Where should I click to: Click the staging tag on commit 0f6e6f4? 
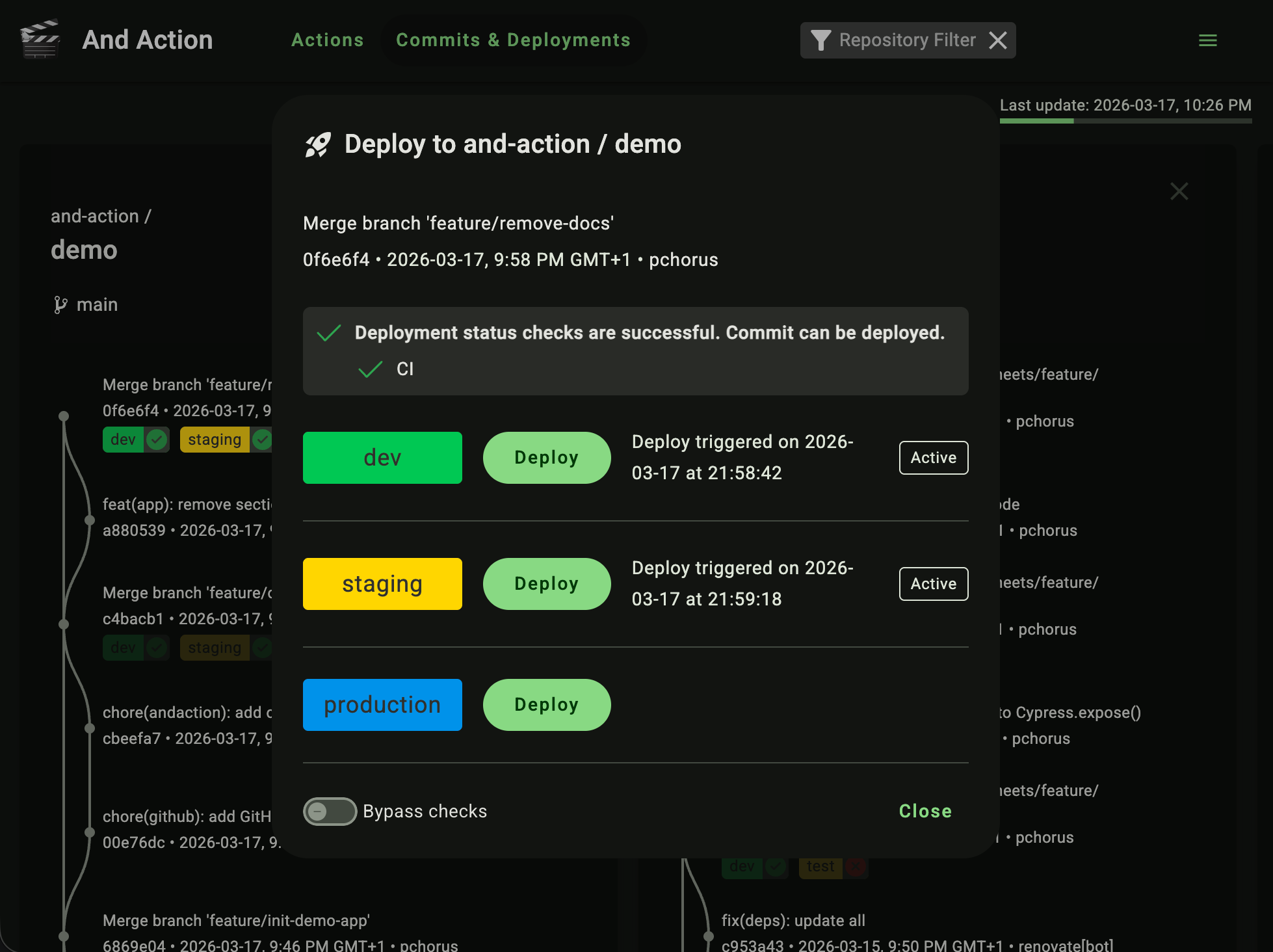point(215,440)
